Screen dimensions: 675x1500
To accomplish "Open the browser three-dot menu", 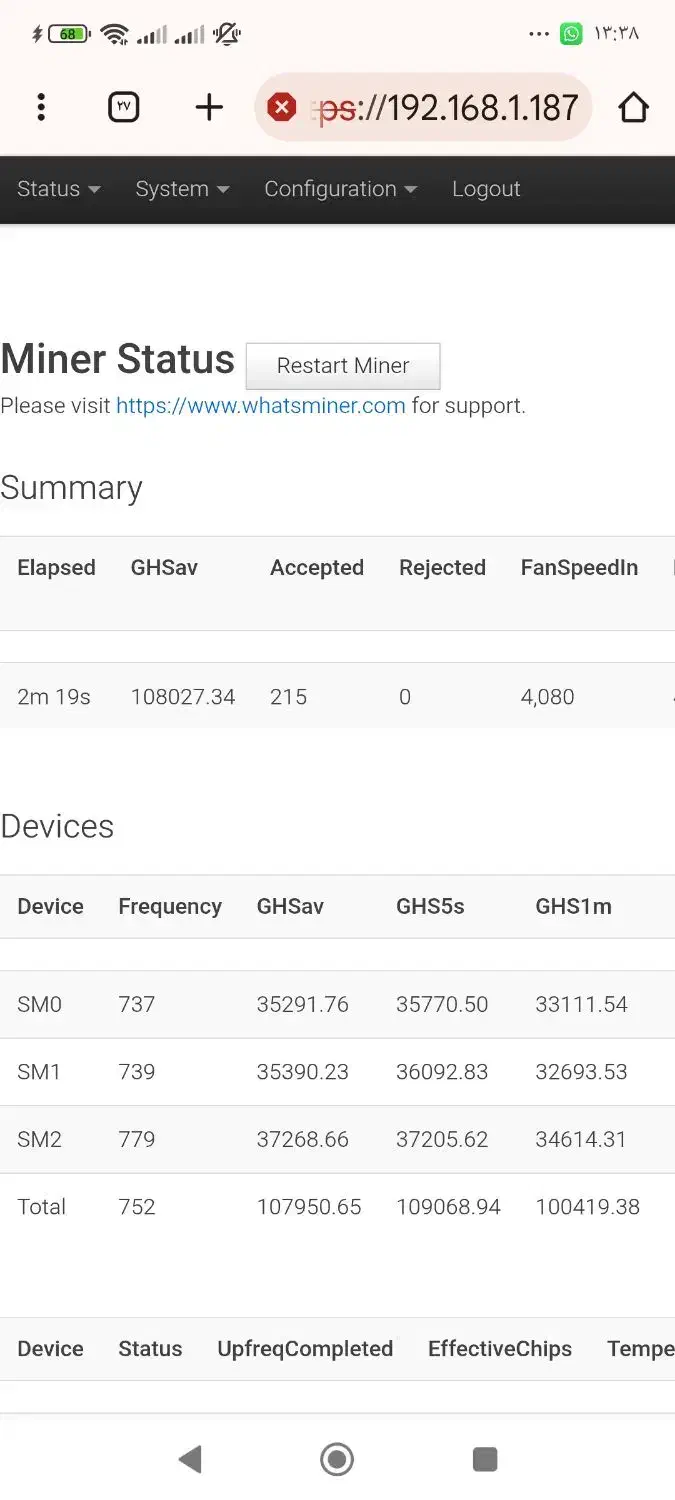I will pyautogui.click(x=41, y=107).
